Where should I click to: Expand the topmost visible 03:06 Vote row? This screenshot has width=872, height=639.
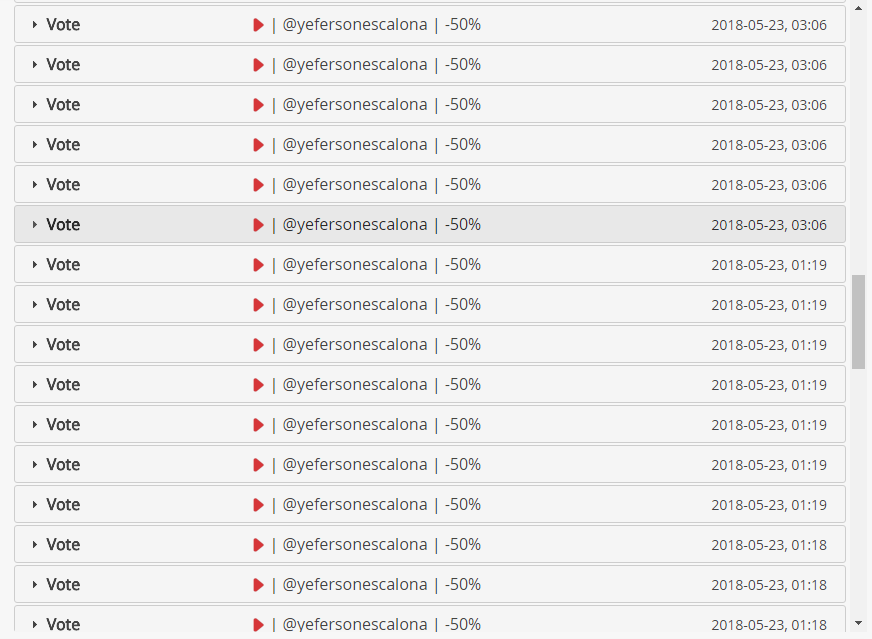click(x=34, y=24)
